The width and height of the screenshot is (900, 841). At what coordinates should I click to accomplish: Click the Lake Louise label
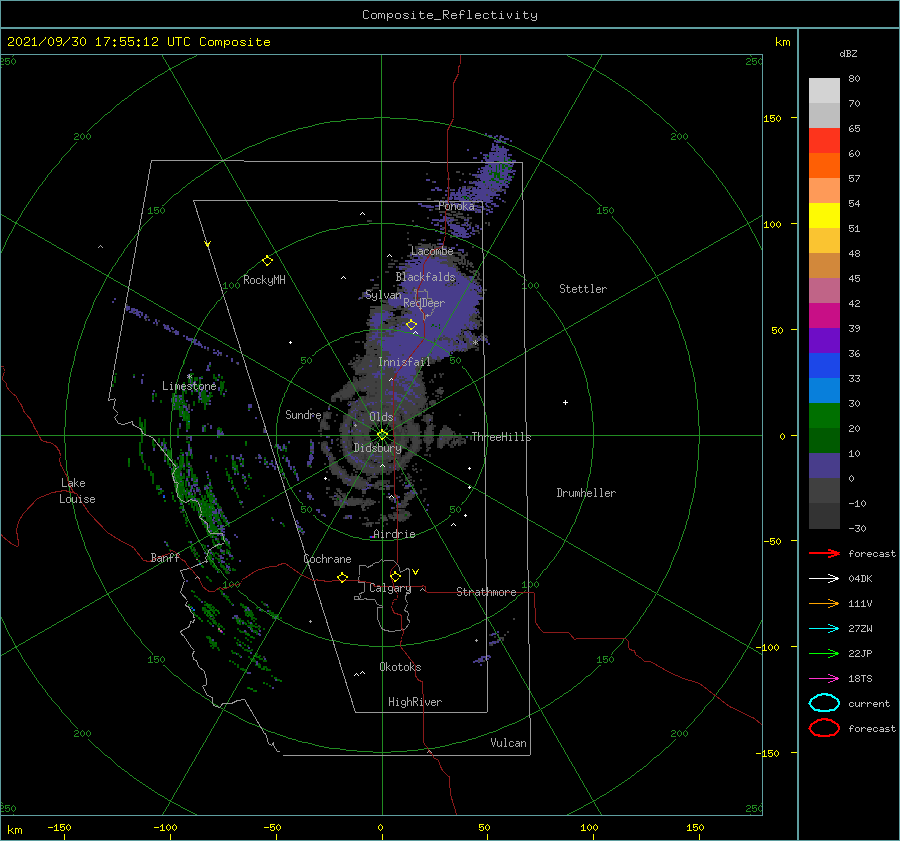click(77, 491)
